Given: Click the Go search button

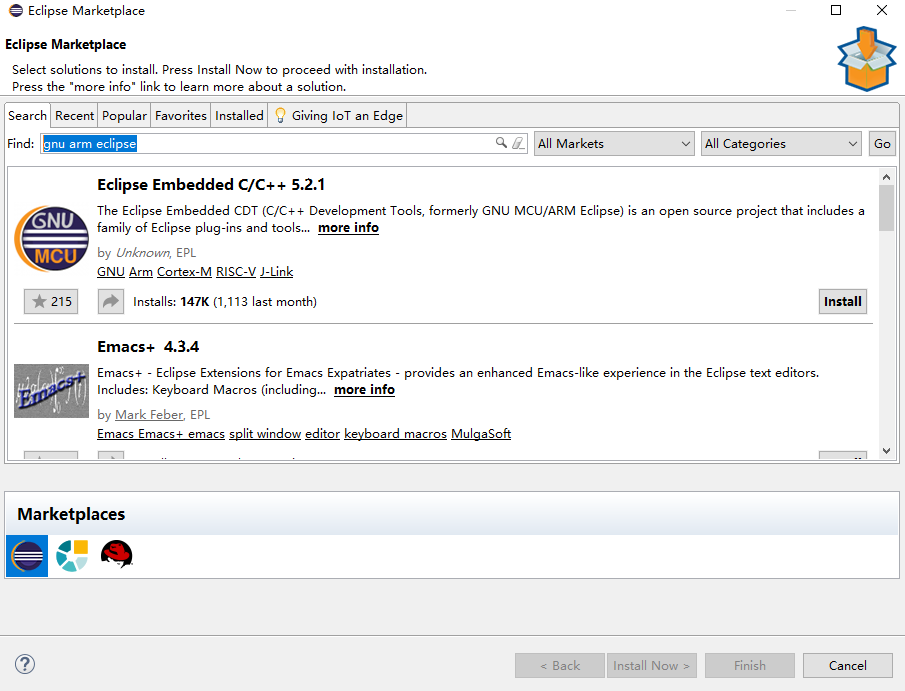Looking at the screenshot, I should tap(882, 144).
